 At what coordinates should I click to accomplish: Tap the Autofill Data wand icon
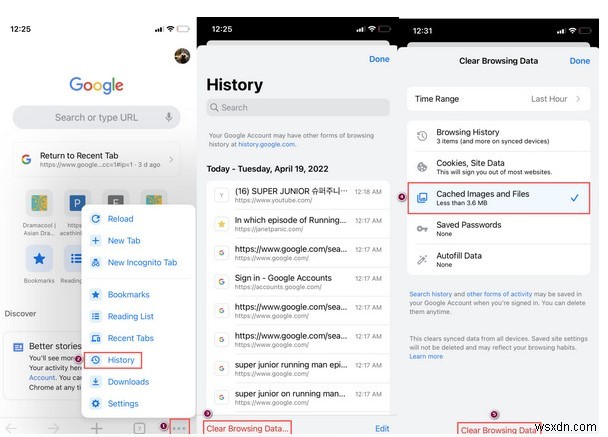click(422, 260)
